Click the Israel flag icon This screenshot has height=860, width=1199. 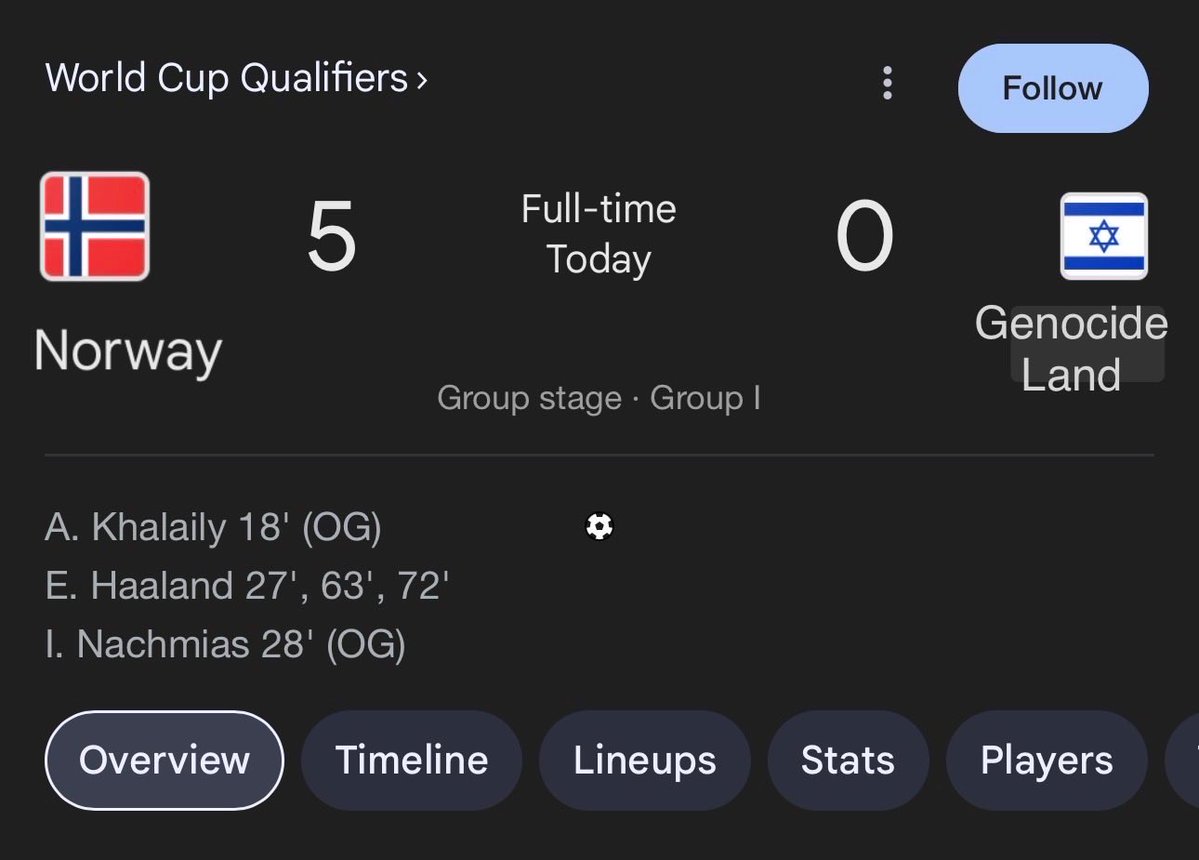[x=1104, y=236]
